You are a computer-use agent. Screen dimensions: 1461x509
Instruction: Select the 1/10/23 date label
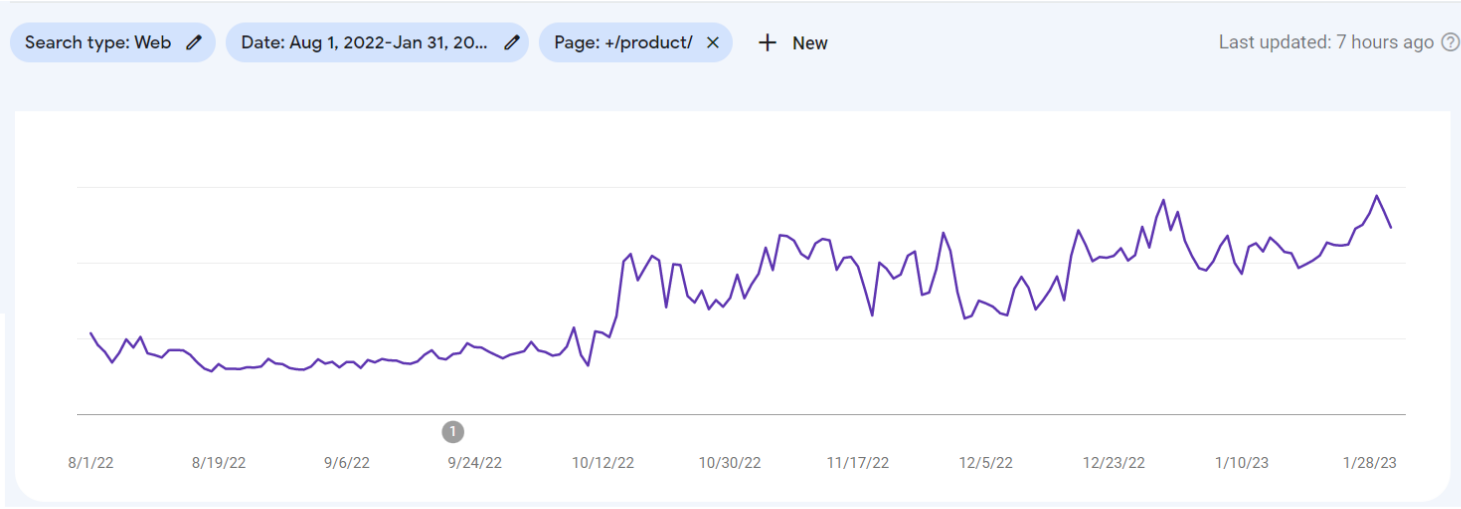click(1242, 463)
